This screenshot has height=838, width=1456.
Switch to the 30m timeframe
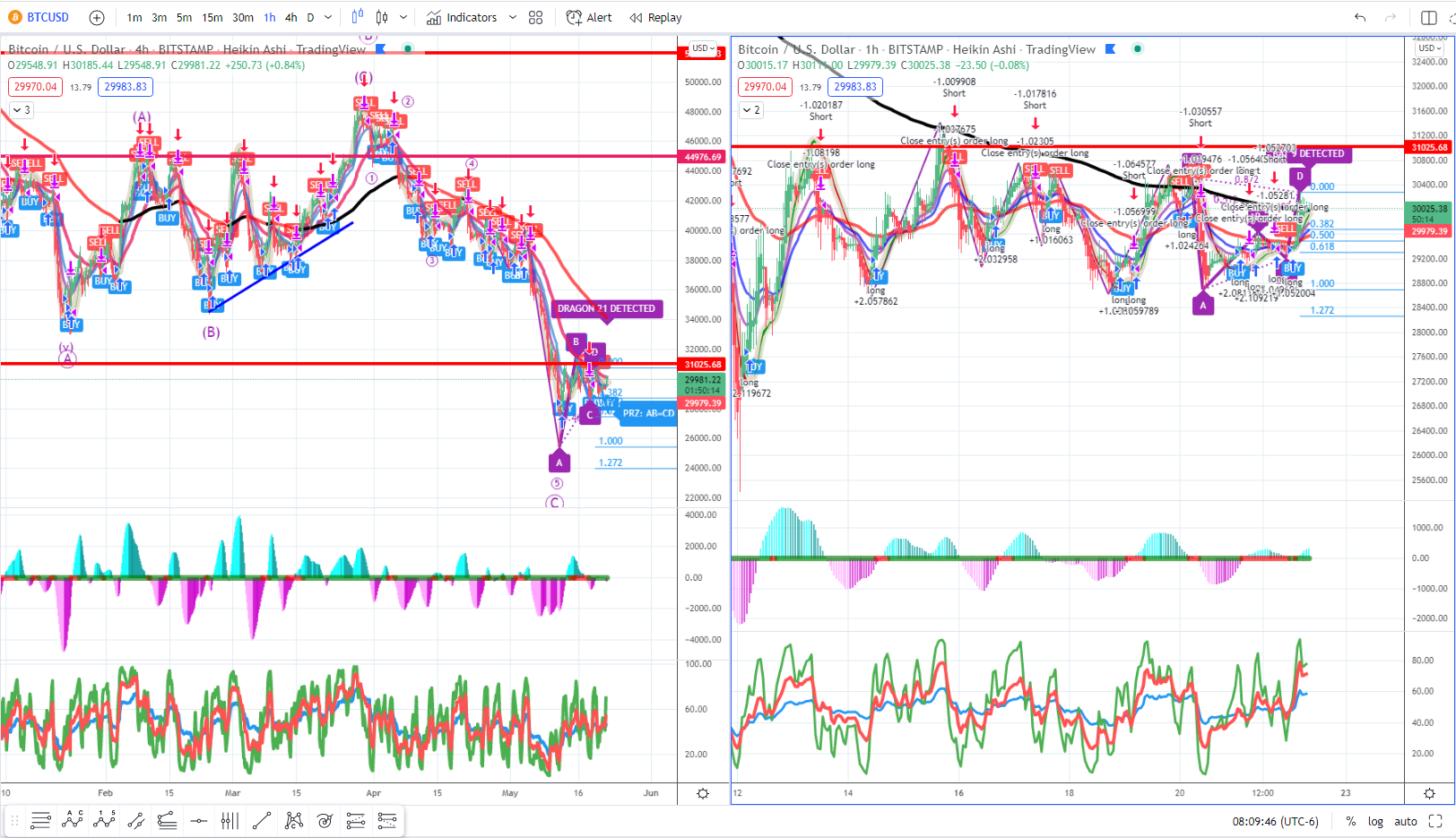click(243, 17)
